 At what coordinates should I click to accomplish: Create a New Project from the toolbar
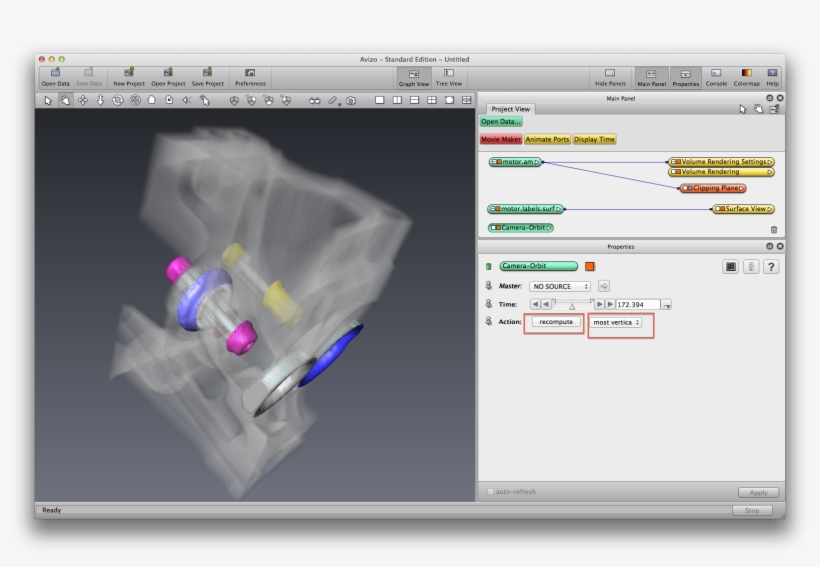point(129,77)
